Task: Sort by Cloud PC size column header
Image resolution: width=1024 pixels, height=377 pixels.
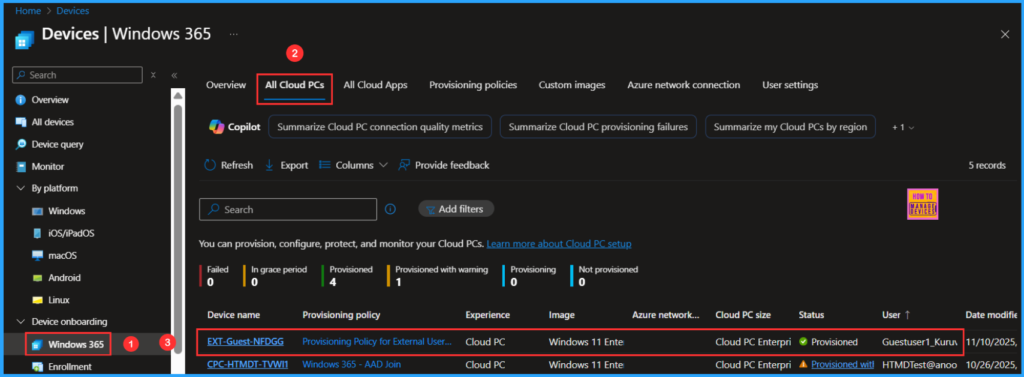Action: [x=743, y=315]
